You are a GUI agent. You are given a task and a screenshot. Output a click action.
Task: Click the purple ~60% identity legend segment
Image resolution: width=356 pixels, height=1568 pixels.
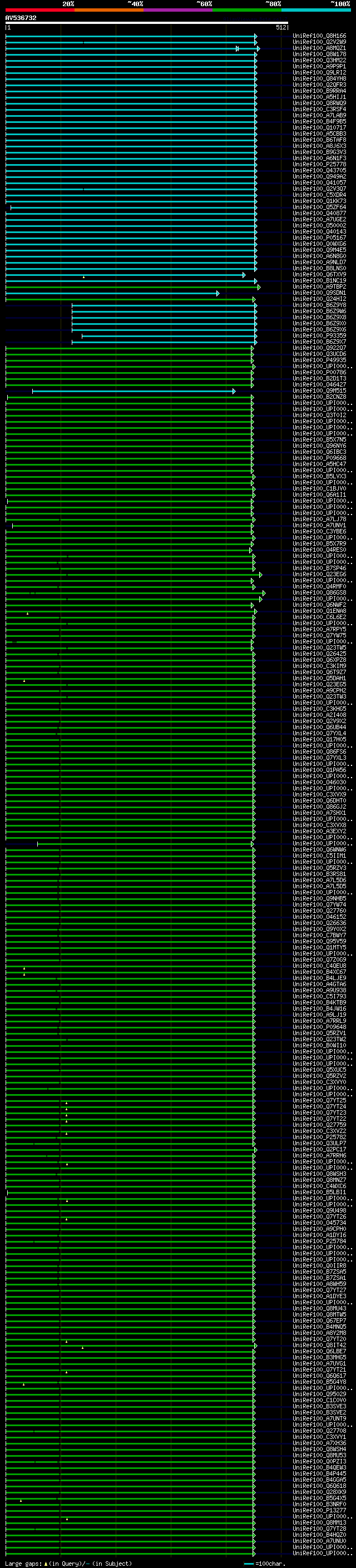point(179,10)
